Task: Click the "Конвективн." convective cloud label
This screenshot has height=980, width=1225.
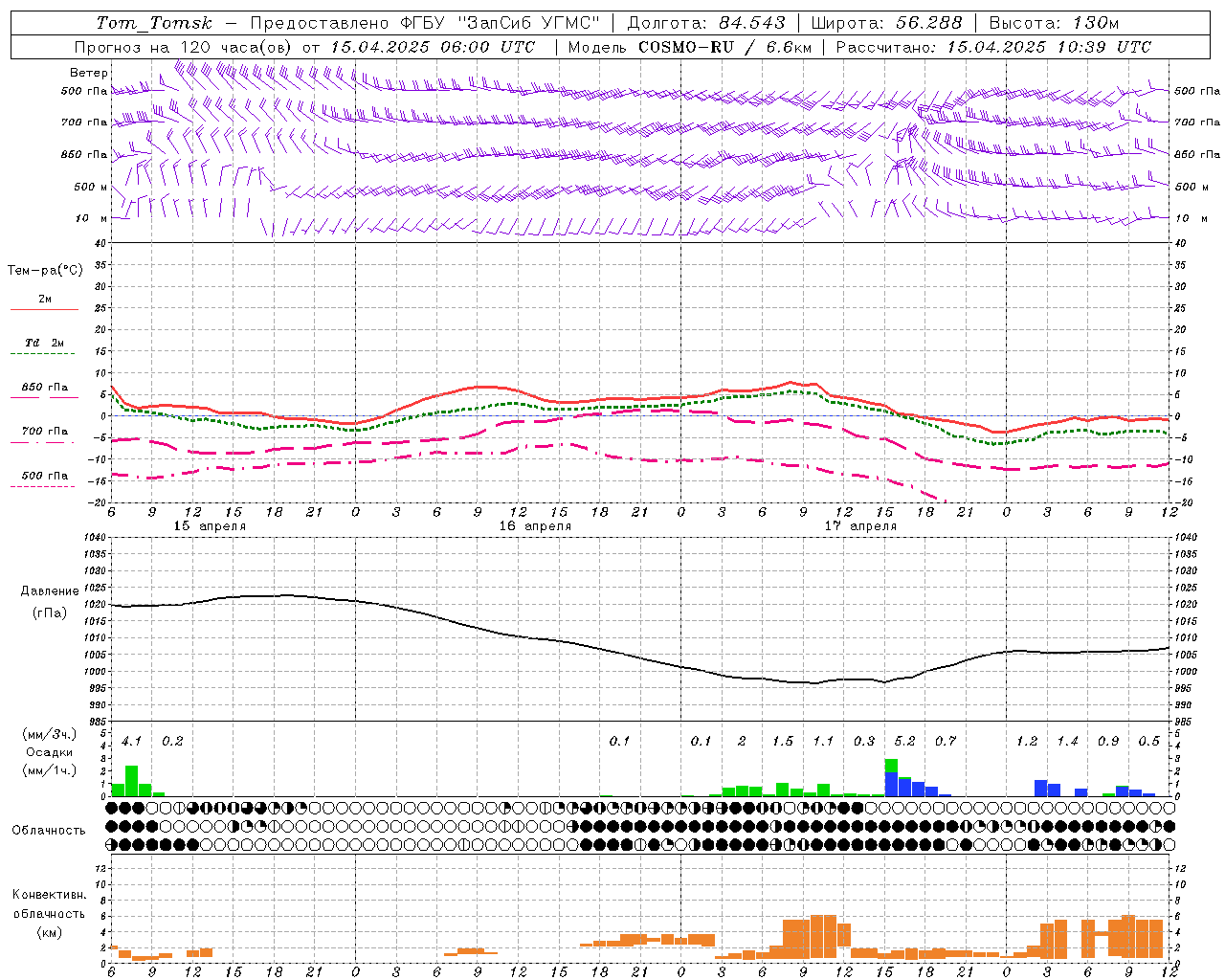Action: (x=49, y=895)
